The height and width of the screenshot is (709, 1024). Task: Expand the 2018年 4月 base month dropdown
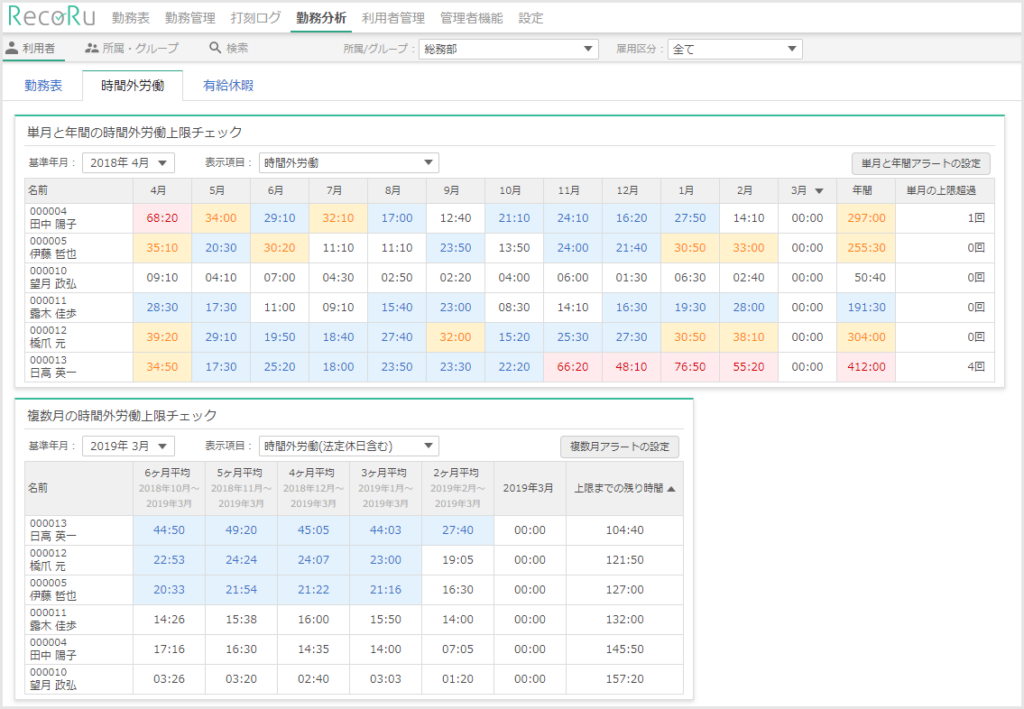point(129,162)
